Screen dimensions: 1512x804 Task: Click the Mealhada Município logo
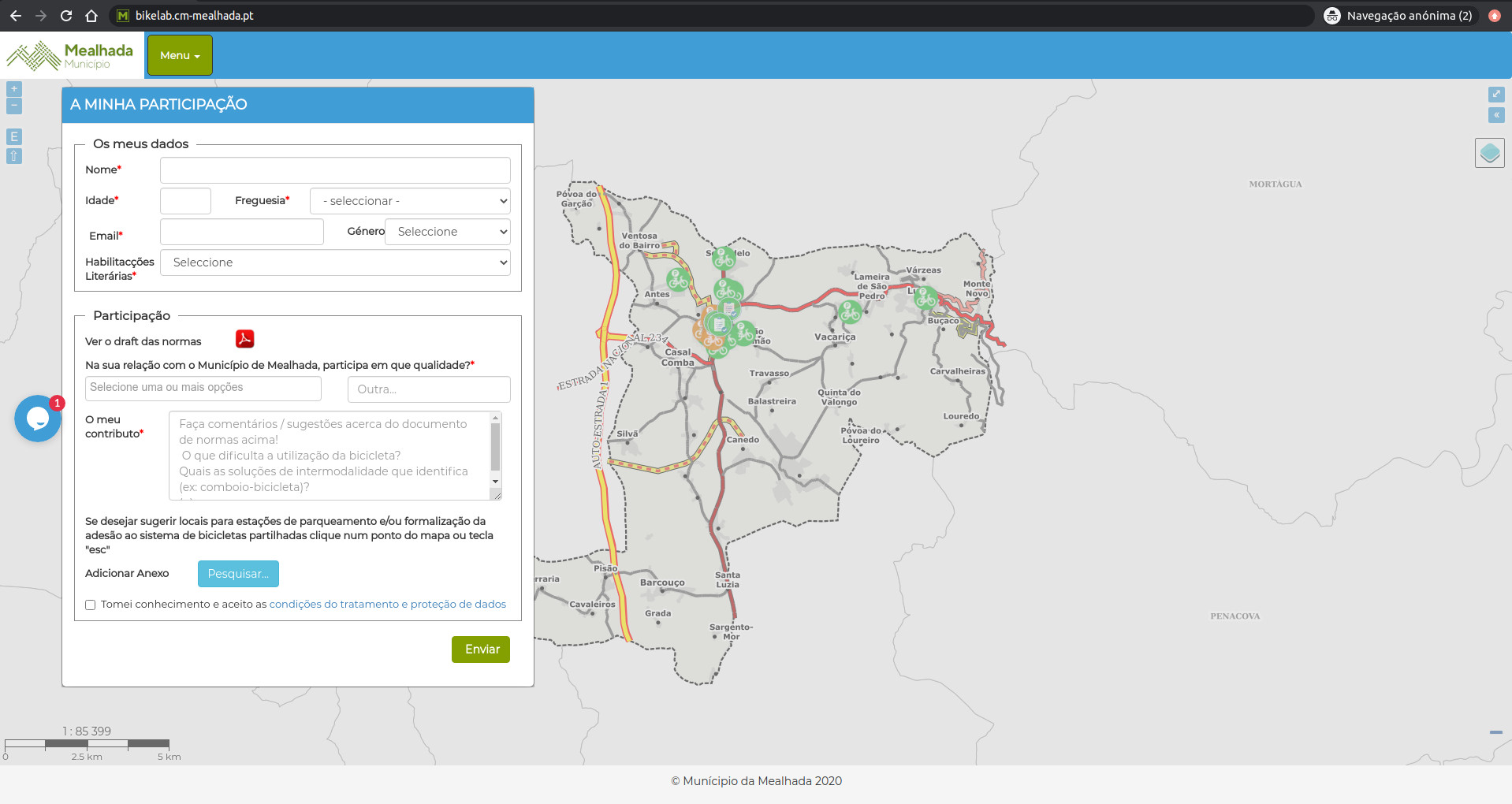(71, 55)
